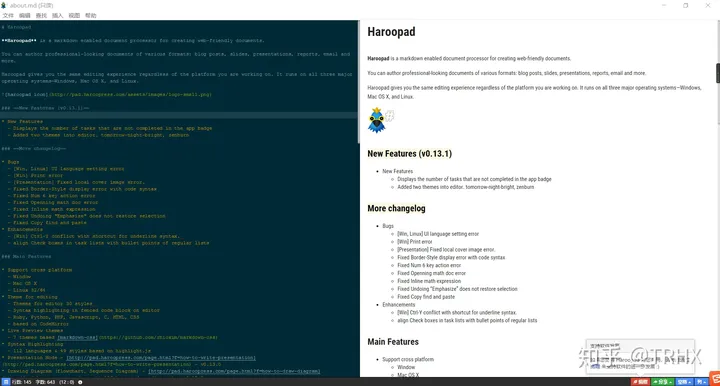The height and width of the screenshot is (386, 720).
Task: Open the blue 空格 spaces dropdown
Action: pyautogui.click(x=684, y=382)
